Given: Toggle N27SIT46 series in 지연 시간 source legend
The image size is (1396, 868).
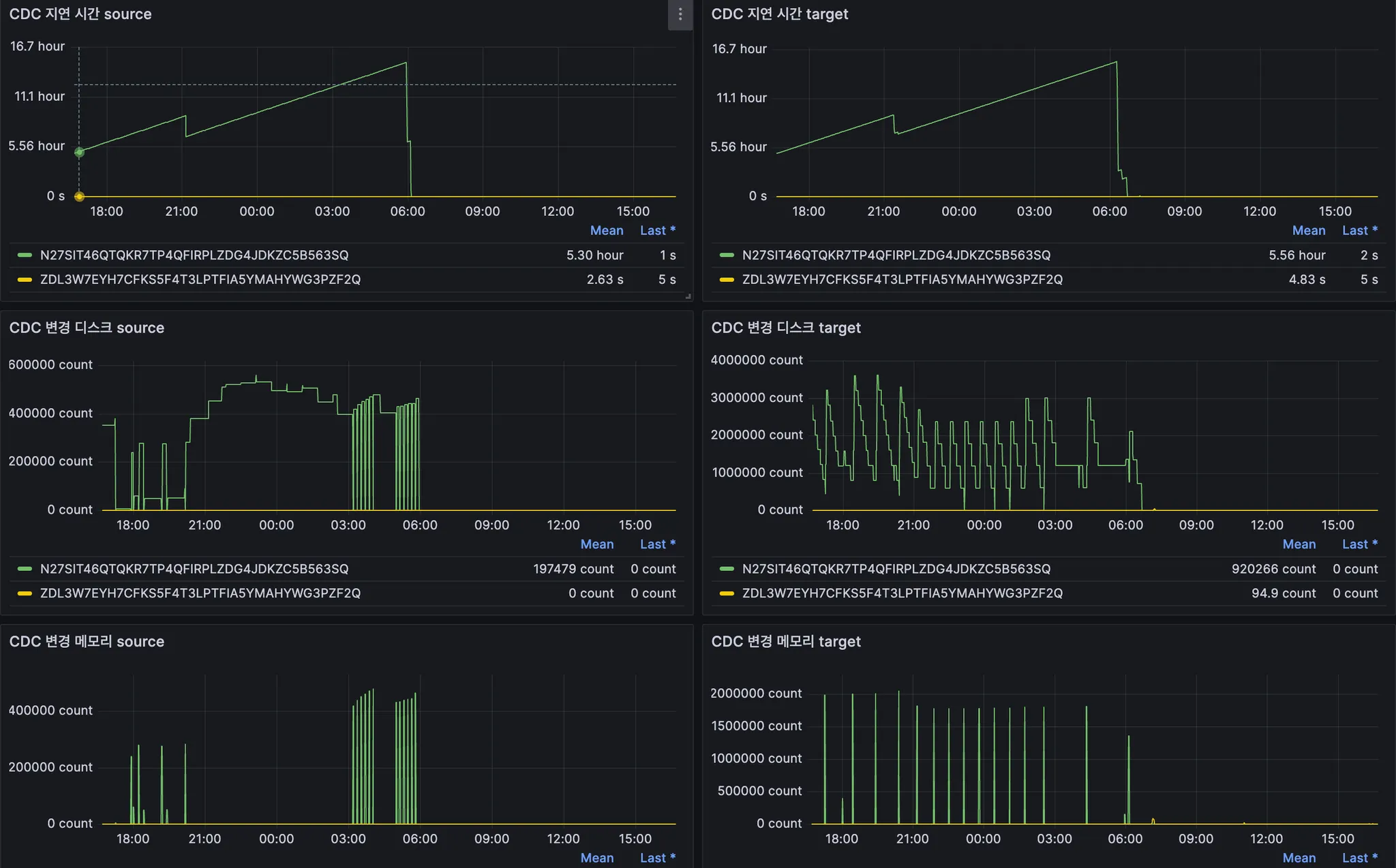Looking at the screenshot, I should (x=194, y=255).
